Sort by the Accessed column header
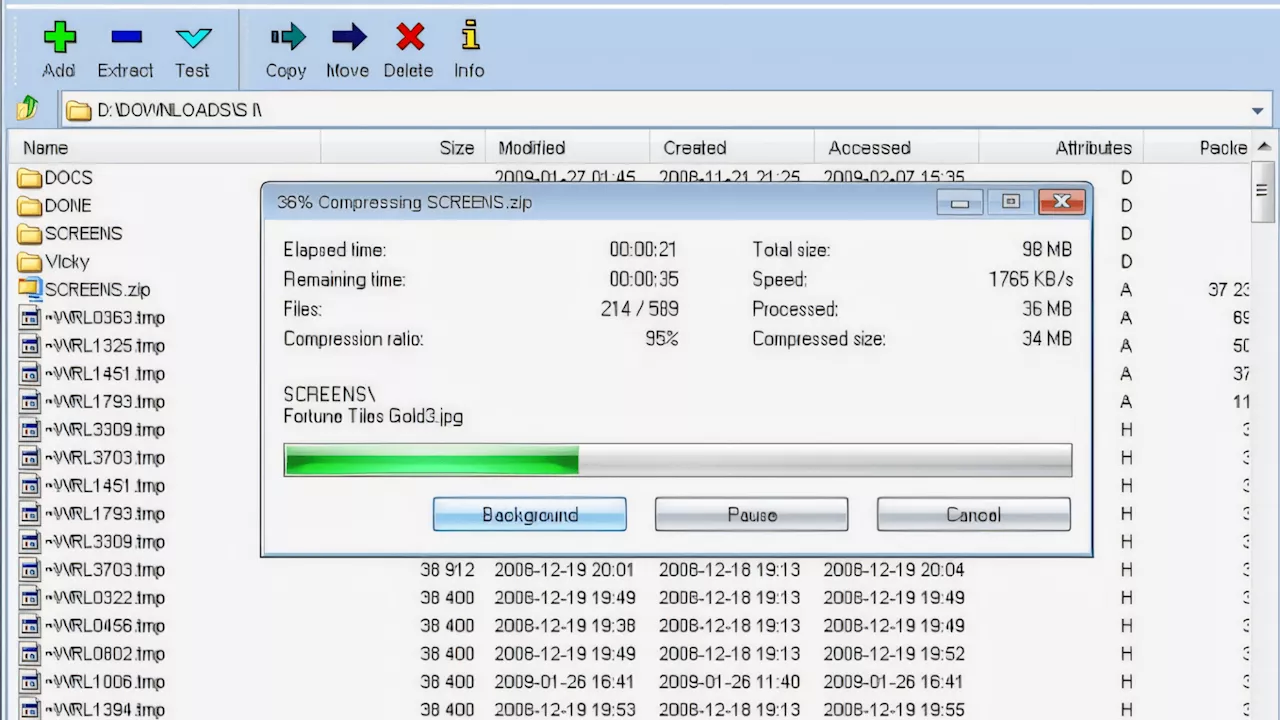Image resolution: width=1280 pixels, height=720 pixels. (897, 148)
